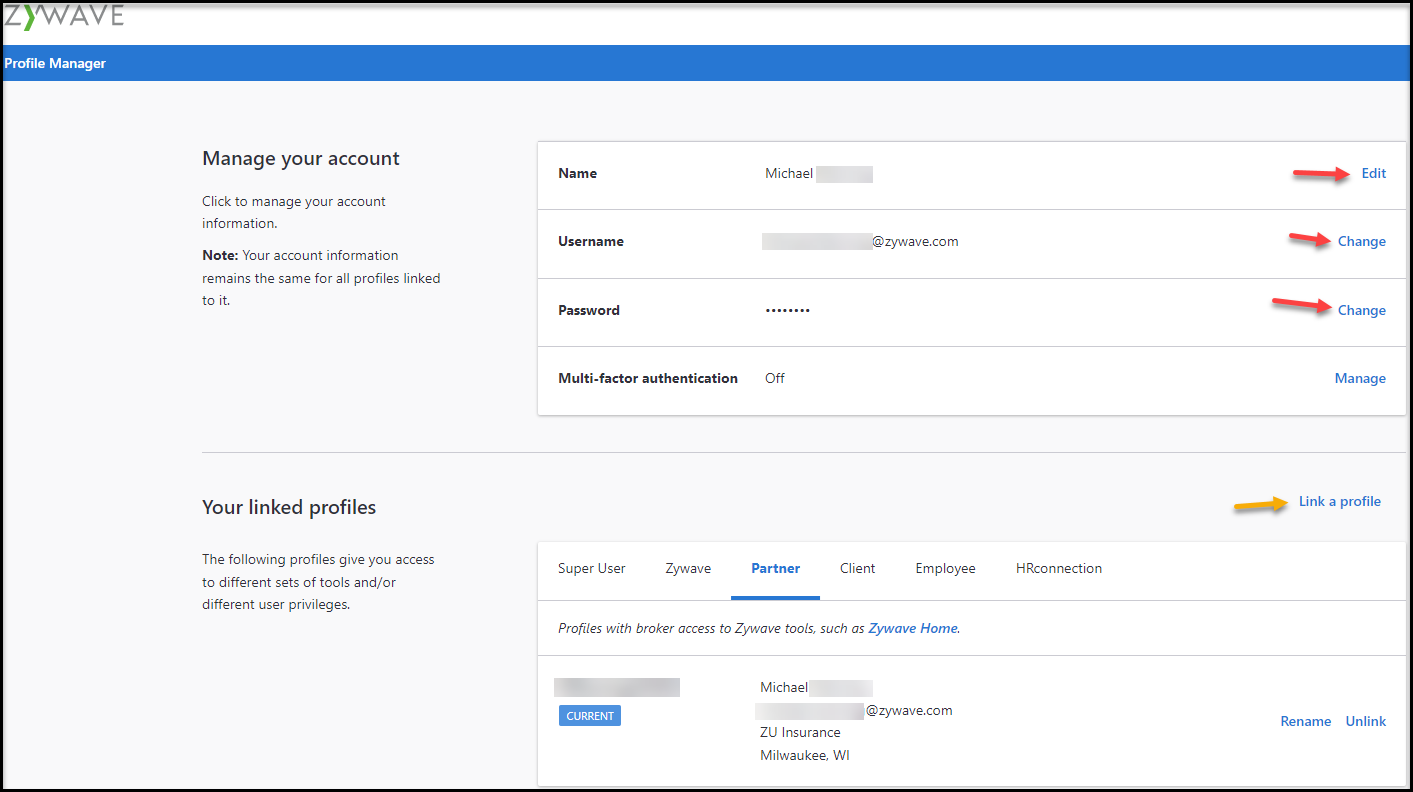Image resolution: width=1413 pixels, height=792 pixels.
Task: Rename the current linked profile
Action: click(1305, 721)
